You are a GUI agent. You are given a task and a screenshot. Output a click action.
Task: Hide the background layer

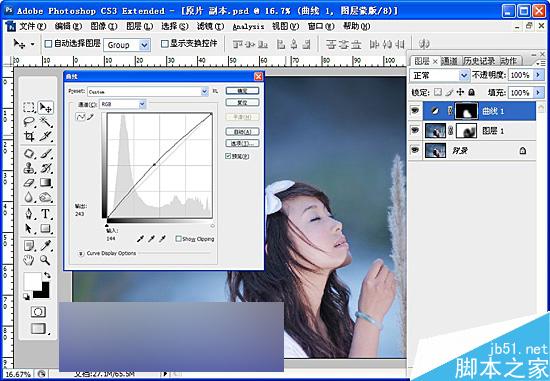tap(415, 150)
